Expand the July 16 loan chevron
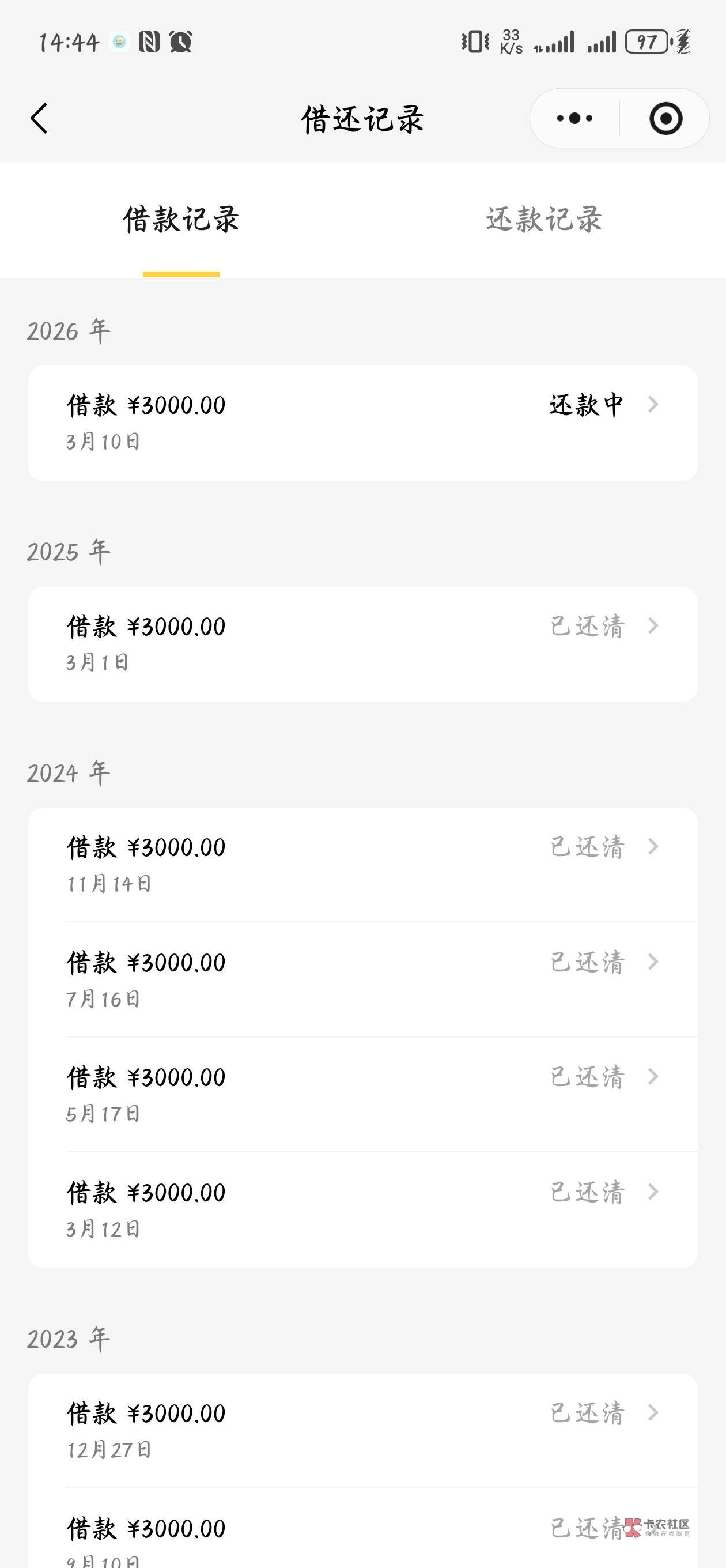The height and width of the screenshot is (1568, 726). (653, 962)
